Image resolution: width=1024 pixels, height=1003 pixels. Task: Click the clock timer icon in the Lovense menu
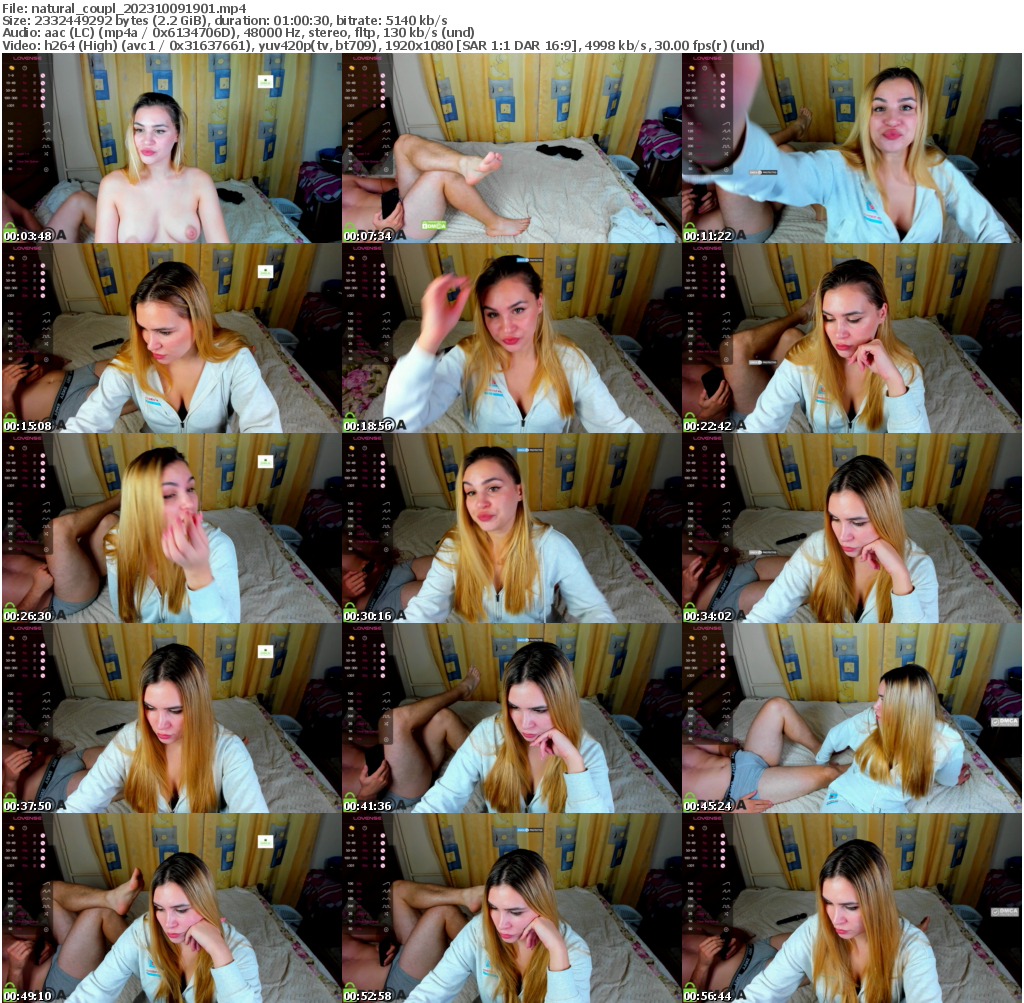(25, 68)
